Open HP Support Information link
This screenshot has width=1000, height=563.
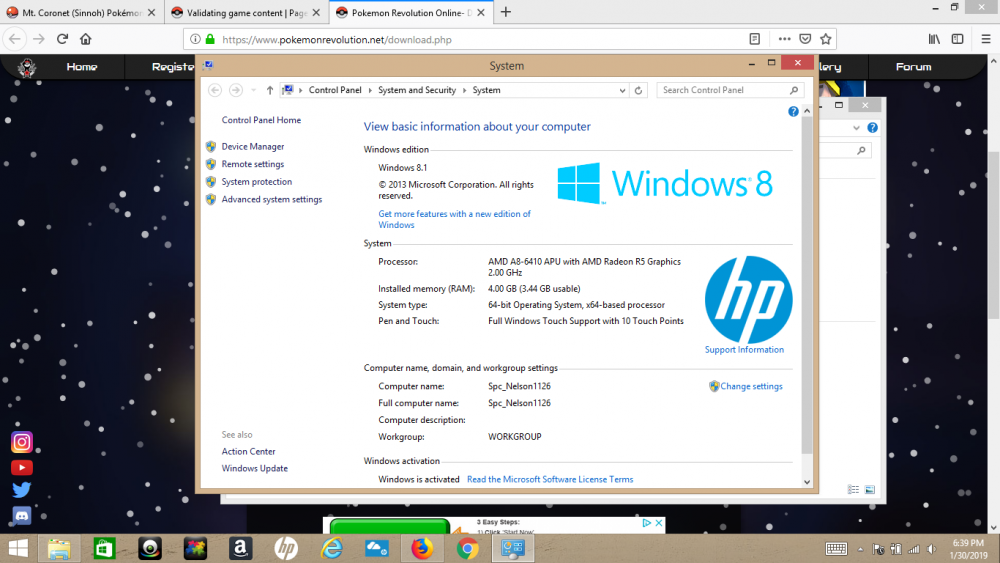coord(744,350)
